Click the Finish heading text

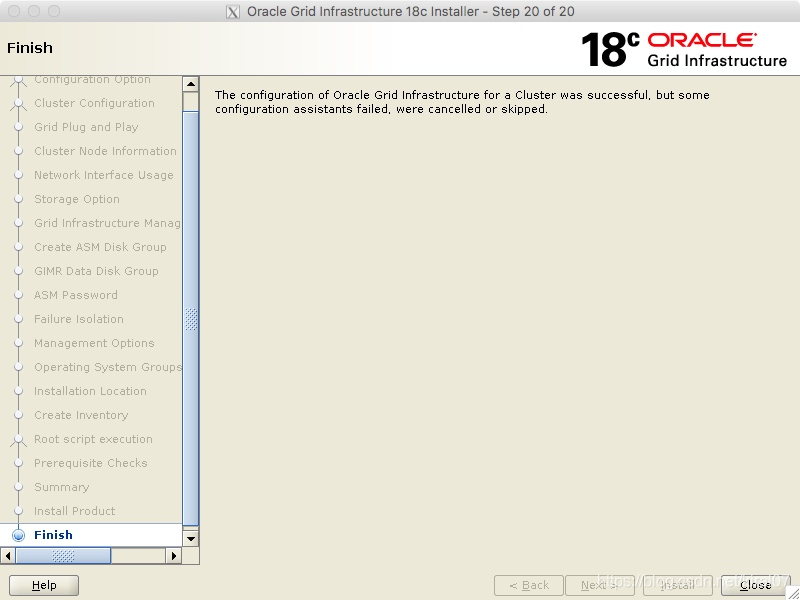click(30, 48)
